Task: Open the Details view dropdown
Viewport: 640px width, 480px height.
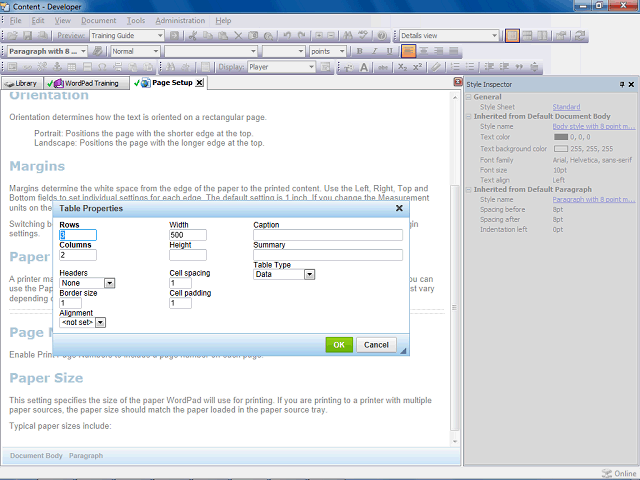Action: 449,36
